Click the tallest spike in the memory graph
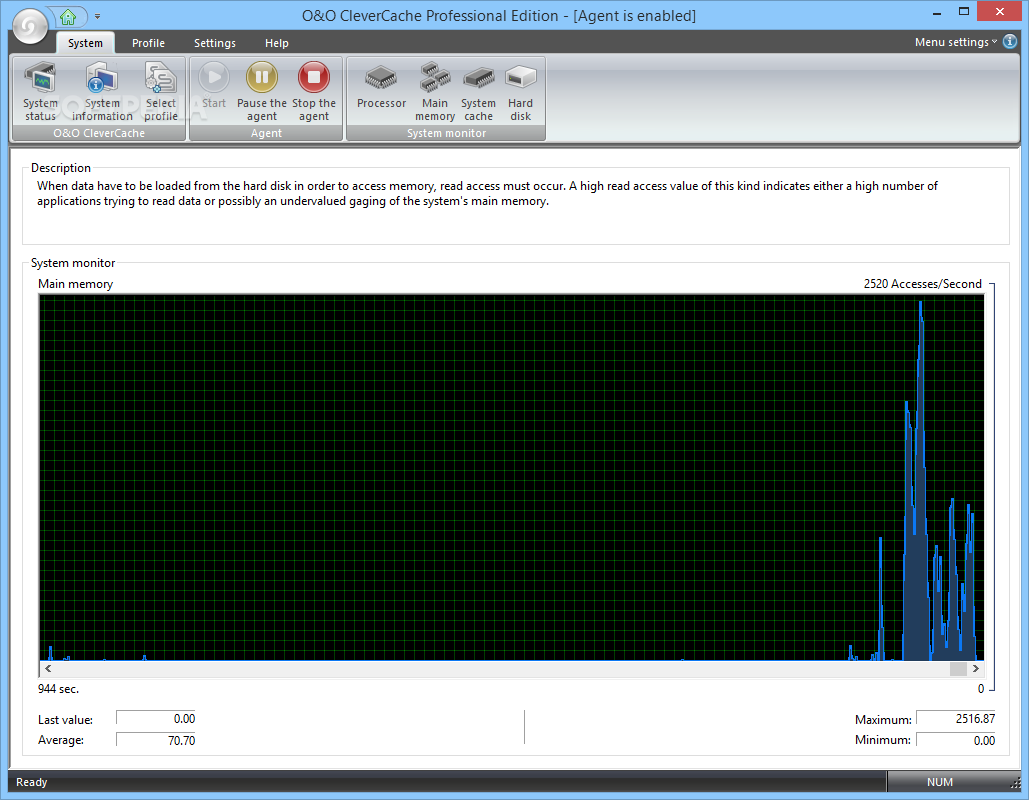 coord(921,479)
